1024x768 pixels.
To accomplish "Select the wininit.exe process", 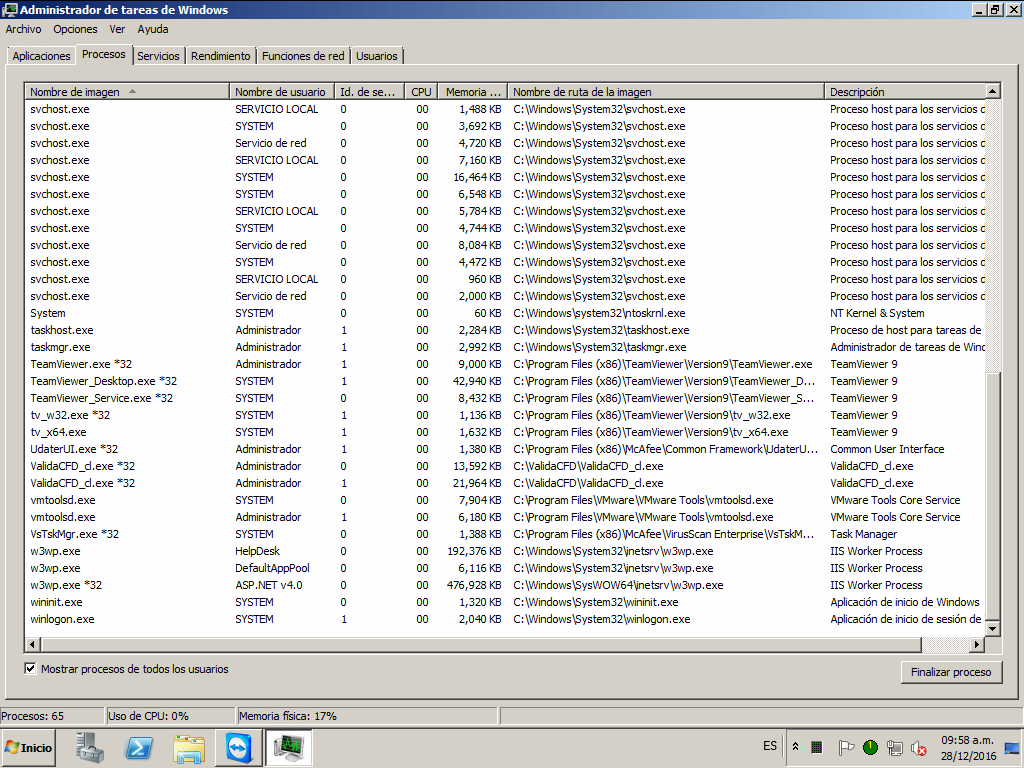I will [505, 602].
